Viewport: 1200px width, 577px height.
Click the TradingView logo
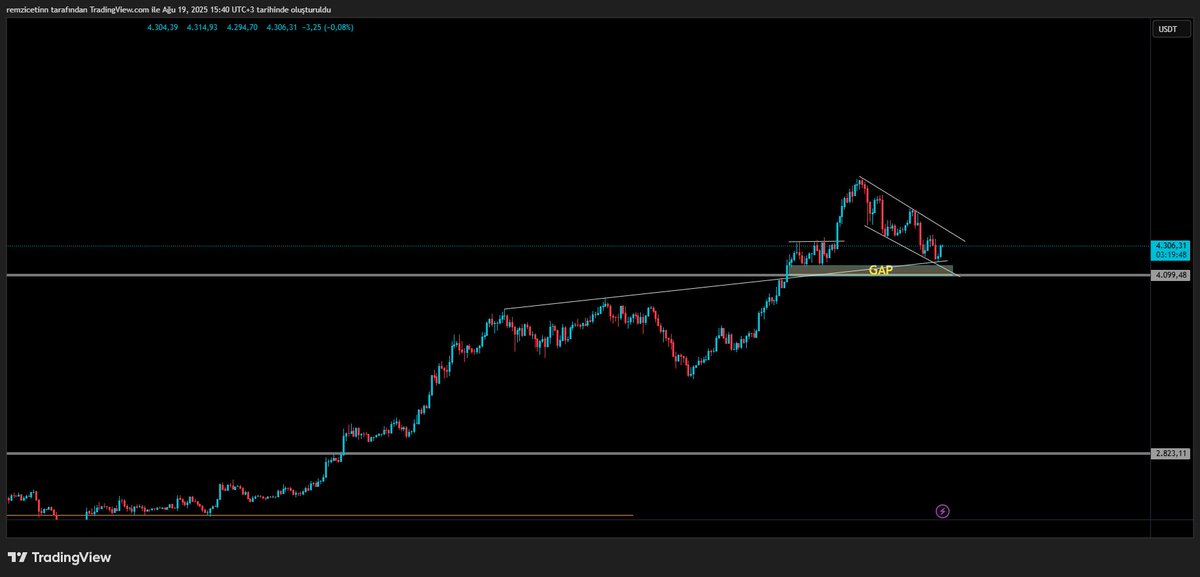pyautogui.click(x=59, y=557)
